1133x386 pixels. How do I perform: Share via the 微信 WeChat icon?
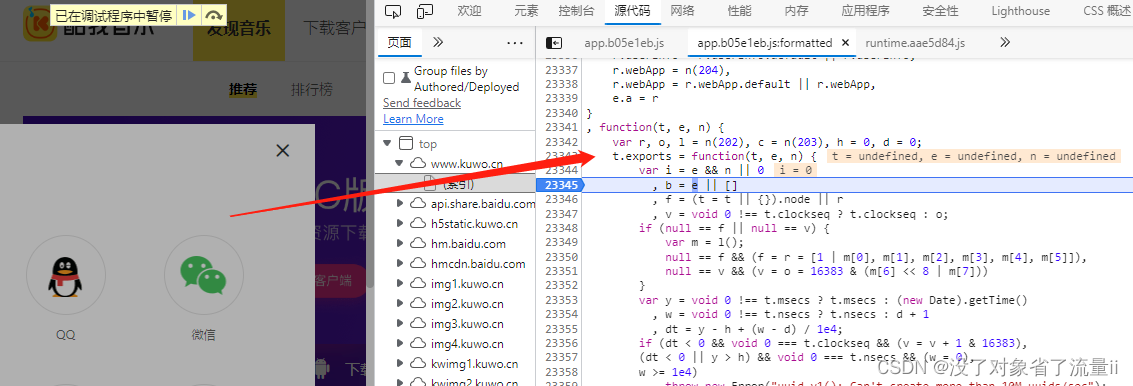203,274
